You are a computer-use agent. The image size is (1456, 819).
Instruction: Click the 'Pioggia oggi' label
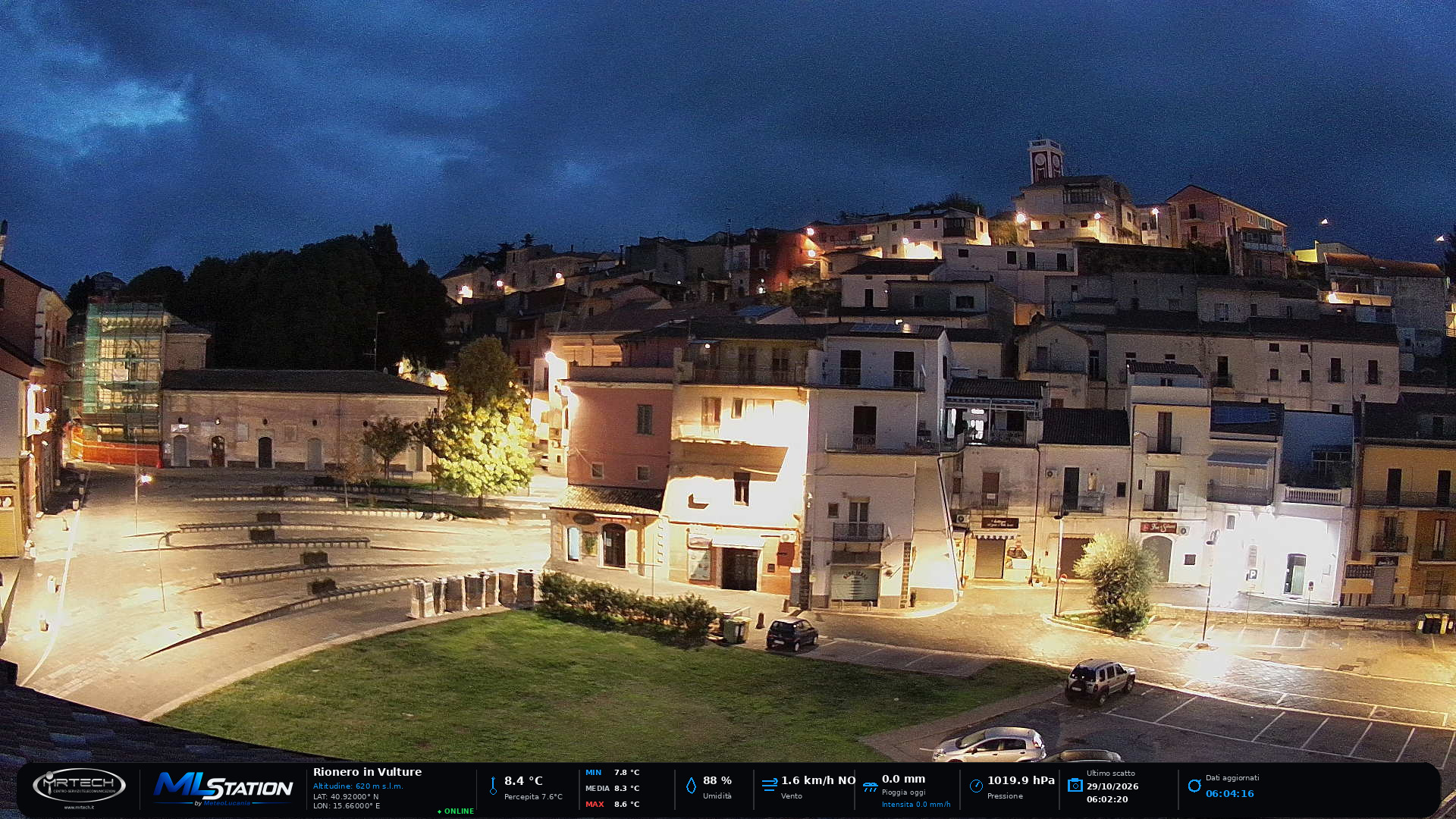(903, 792)
